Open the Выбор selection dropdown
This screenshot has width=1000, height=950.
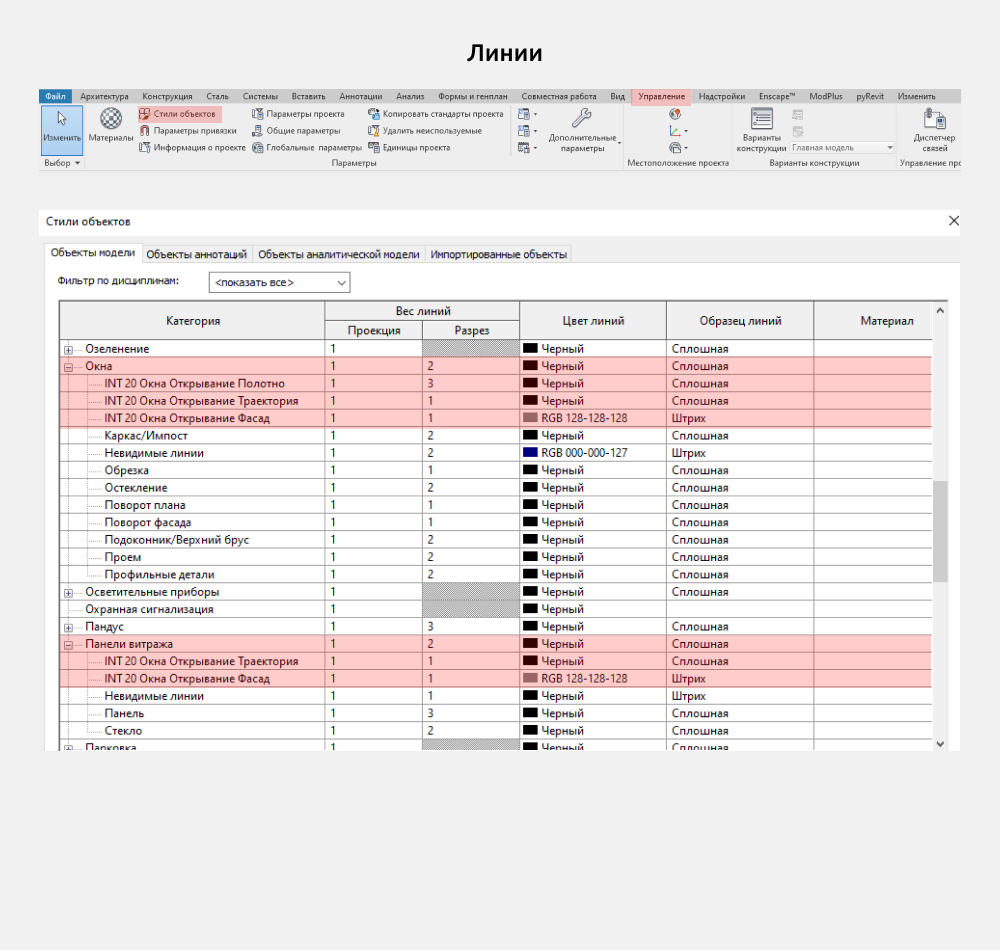click(62, 163)
